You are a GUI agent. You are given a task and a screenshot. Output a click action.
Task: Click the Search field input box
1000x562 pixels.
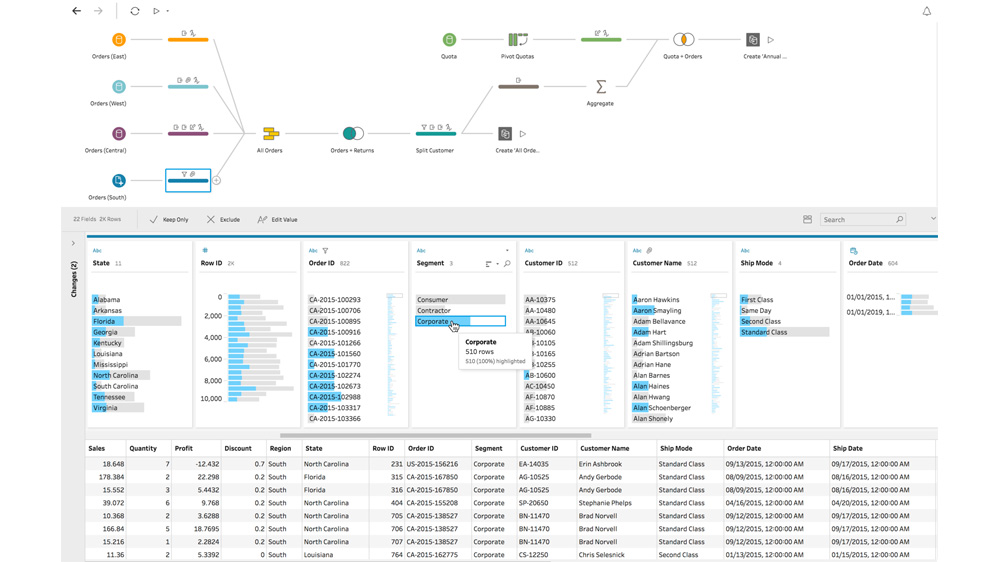click(857, 219)
